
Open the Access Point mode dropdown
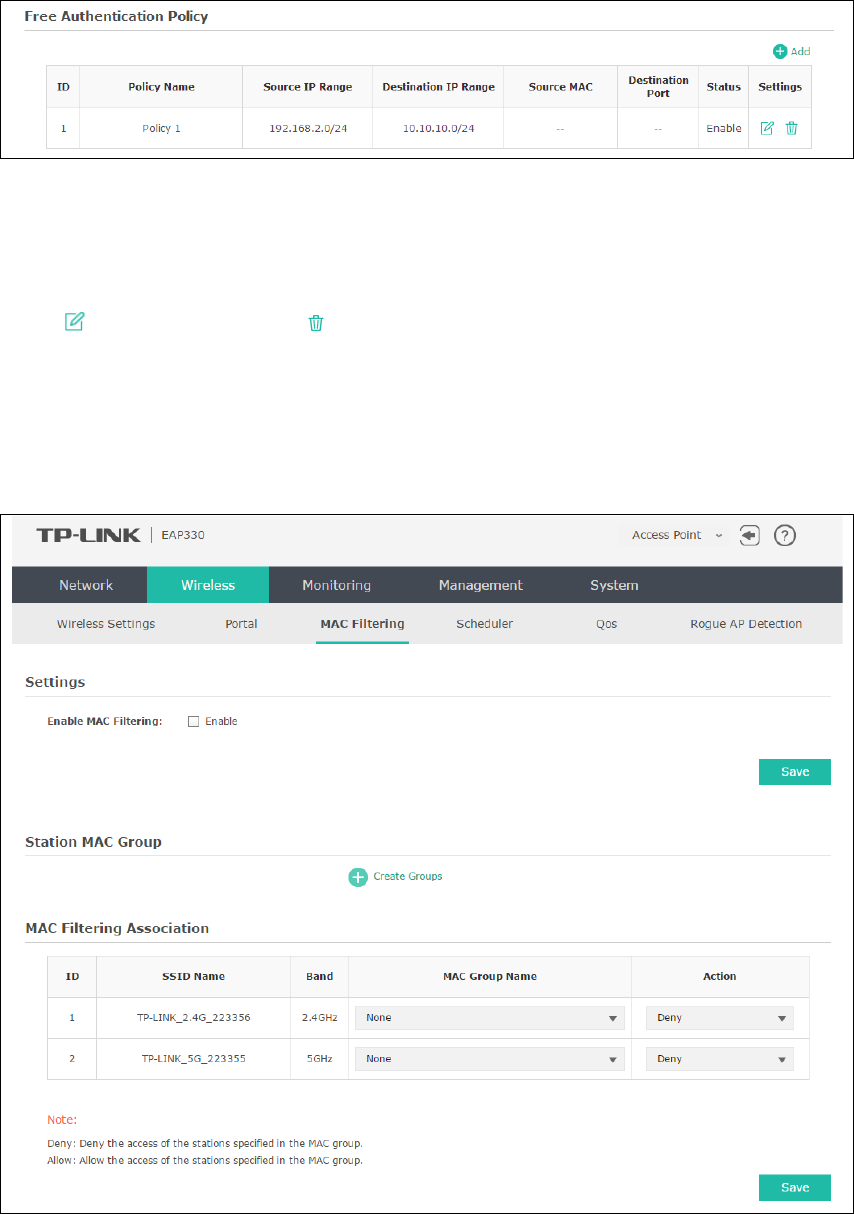(x=676, y=535)
